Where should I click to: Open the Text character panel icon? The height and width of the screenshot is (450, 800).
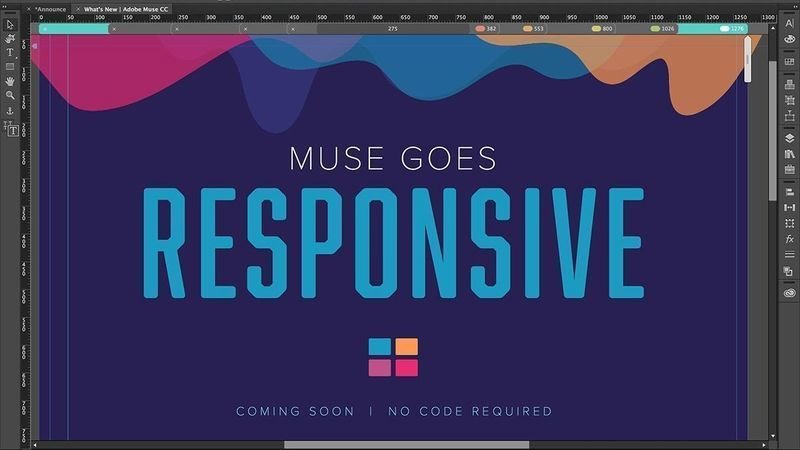click(x=789, y=23)
